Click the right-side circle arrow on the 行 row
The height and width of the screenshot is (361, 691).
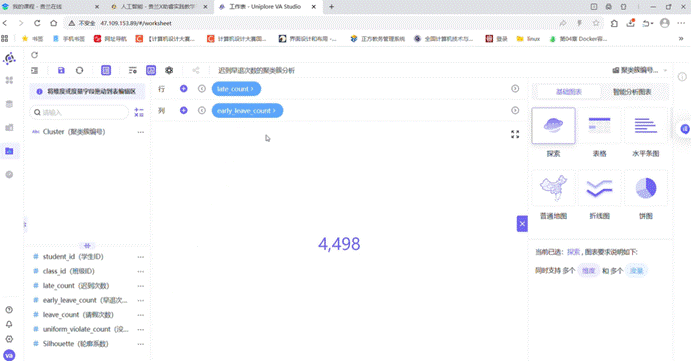click(x=515, y=89)
